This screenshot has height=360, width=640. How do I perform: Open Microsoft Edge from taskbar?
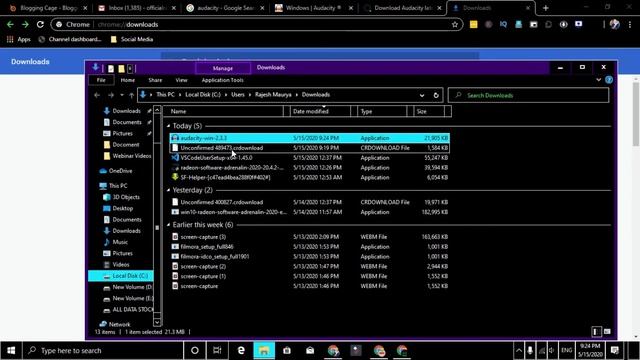point(241,350)
